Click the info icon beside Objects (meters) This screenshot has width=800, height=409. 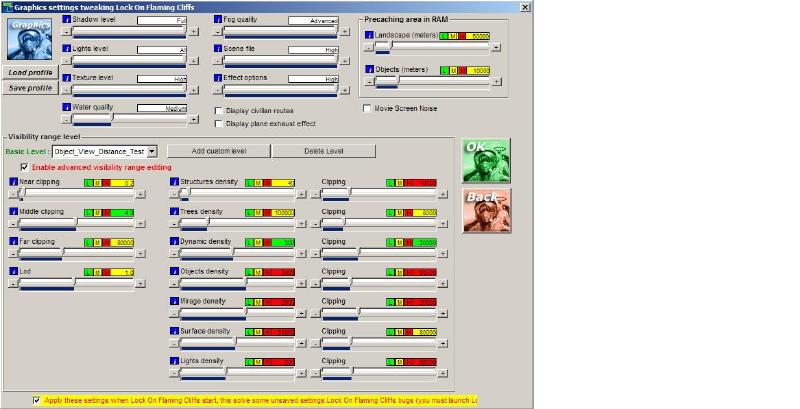pos(370,69)
